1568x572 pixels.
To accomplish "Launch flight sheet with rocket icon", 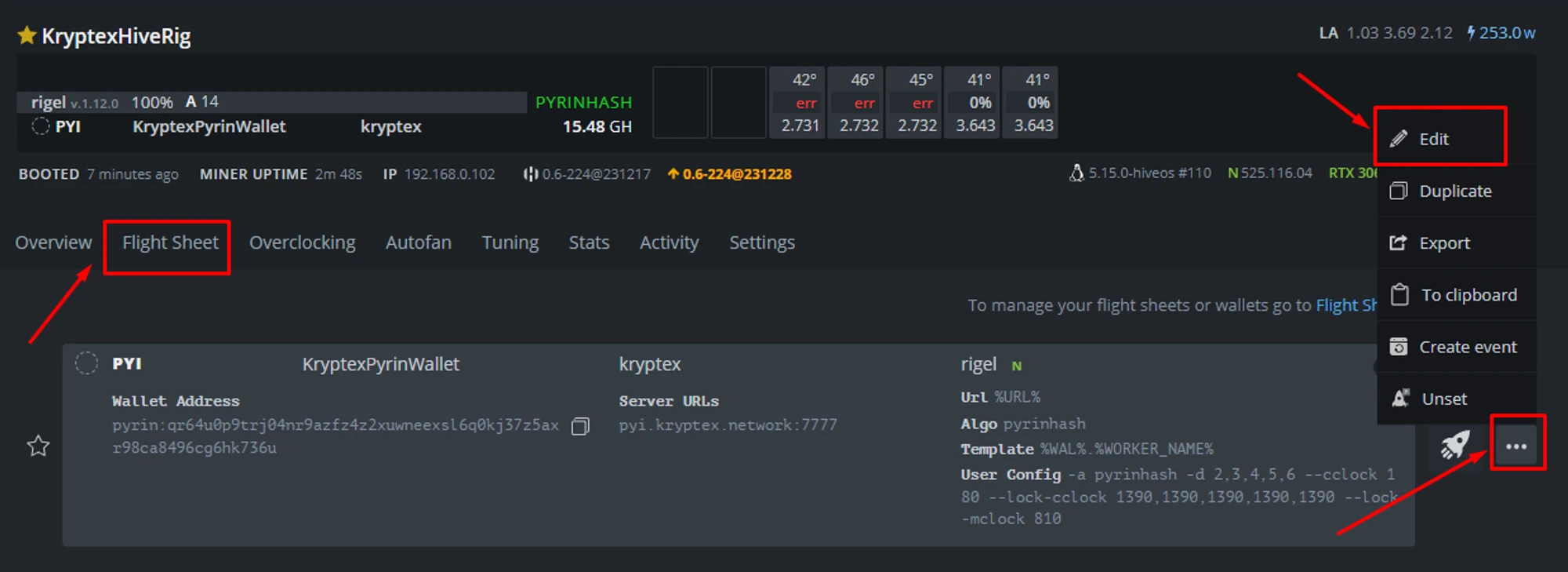I will [x=1454, y=446].
